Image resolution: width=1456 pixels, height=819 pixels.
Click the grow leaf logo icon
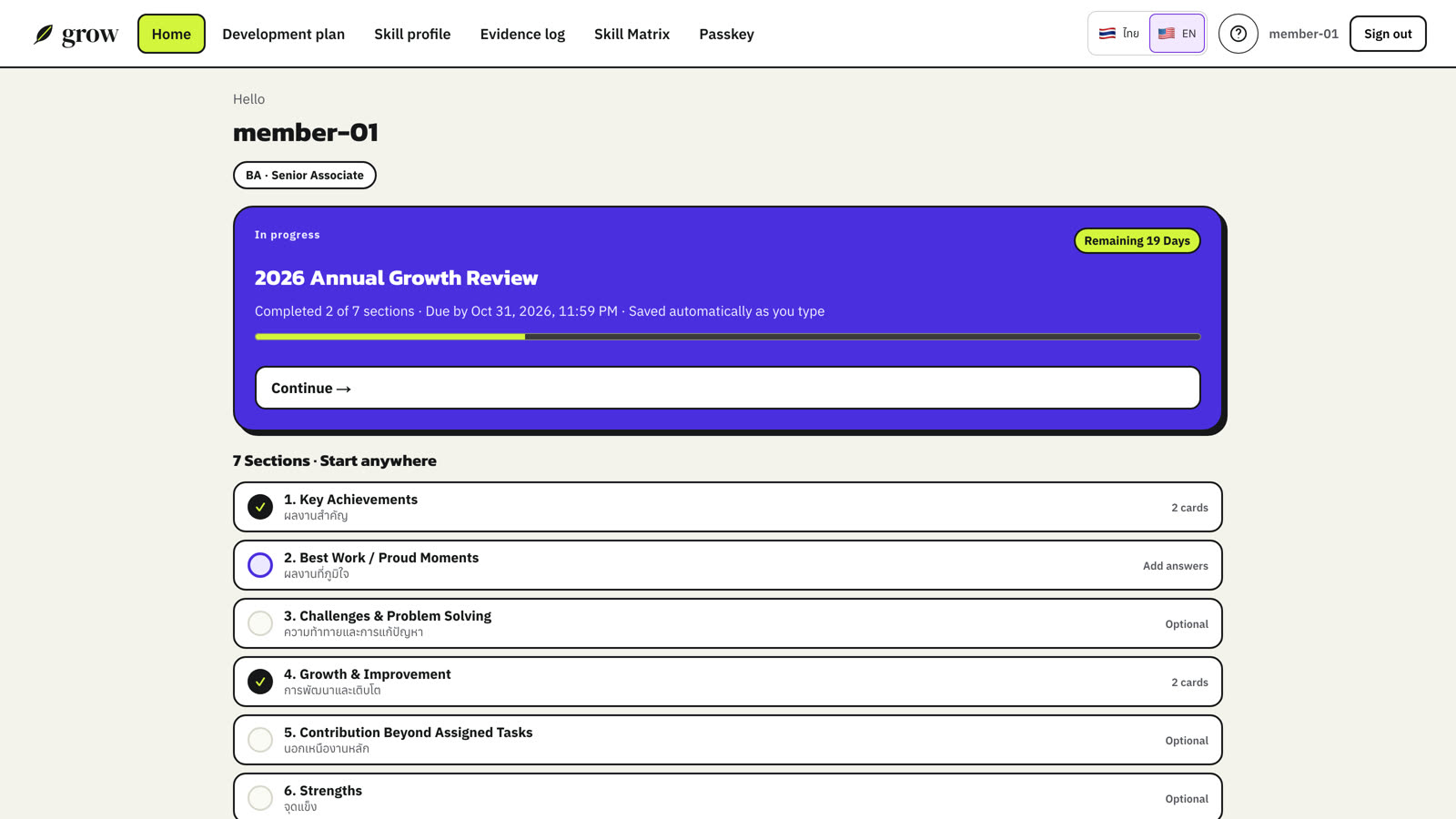click(44, 35)
